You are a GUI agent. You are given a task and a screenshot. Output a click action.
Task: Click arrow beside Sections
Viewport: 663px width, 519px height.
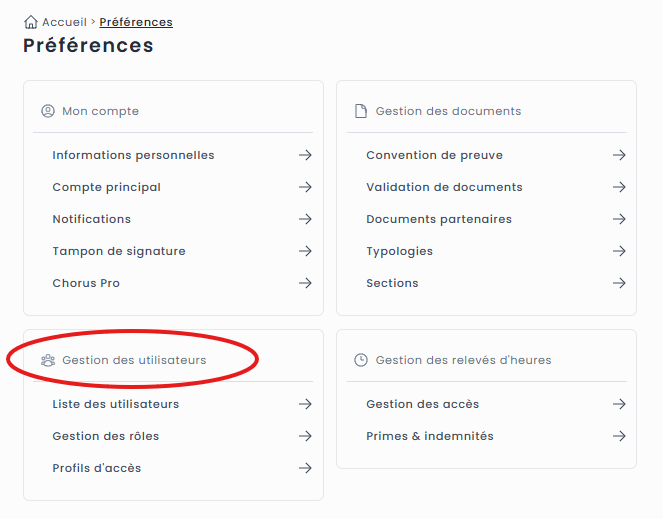pyautogui.click(x=619, y=283)
